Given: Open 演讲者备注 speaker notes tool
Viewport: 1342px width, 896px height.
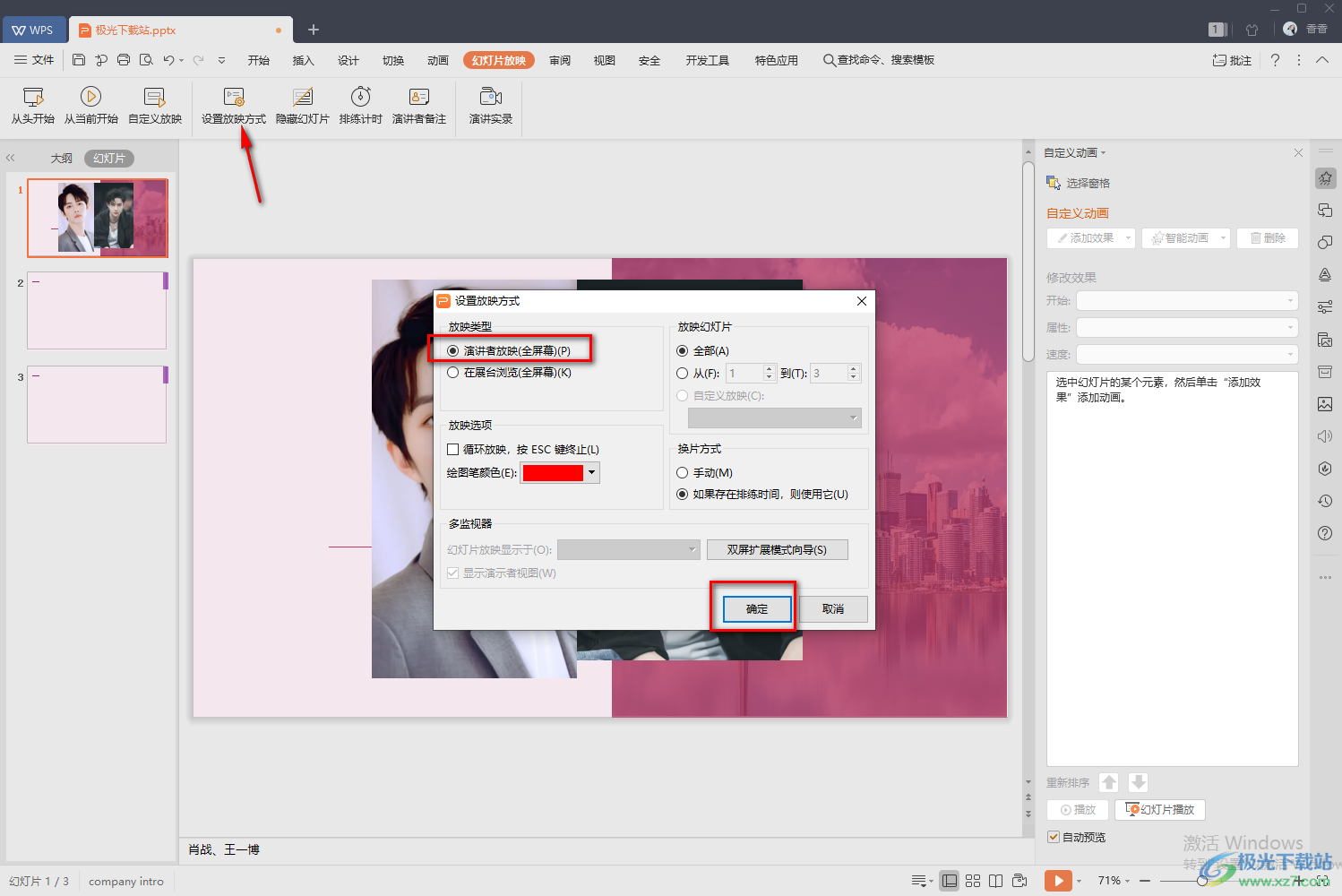Looking at the screenshot, I should coord(419,106).
